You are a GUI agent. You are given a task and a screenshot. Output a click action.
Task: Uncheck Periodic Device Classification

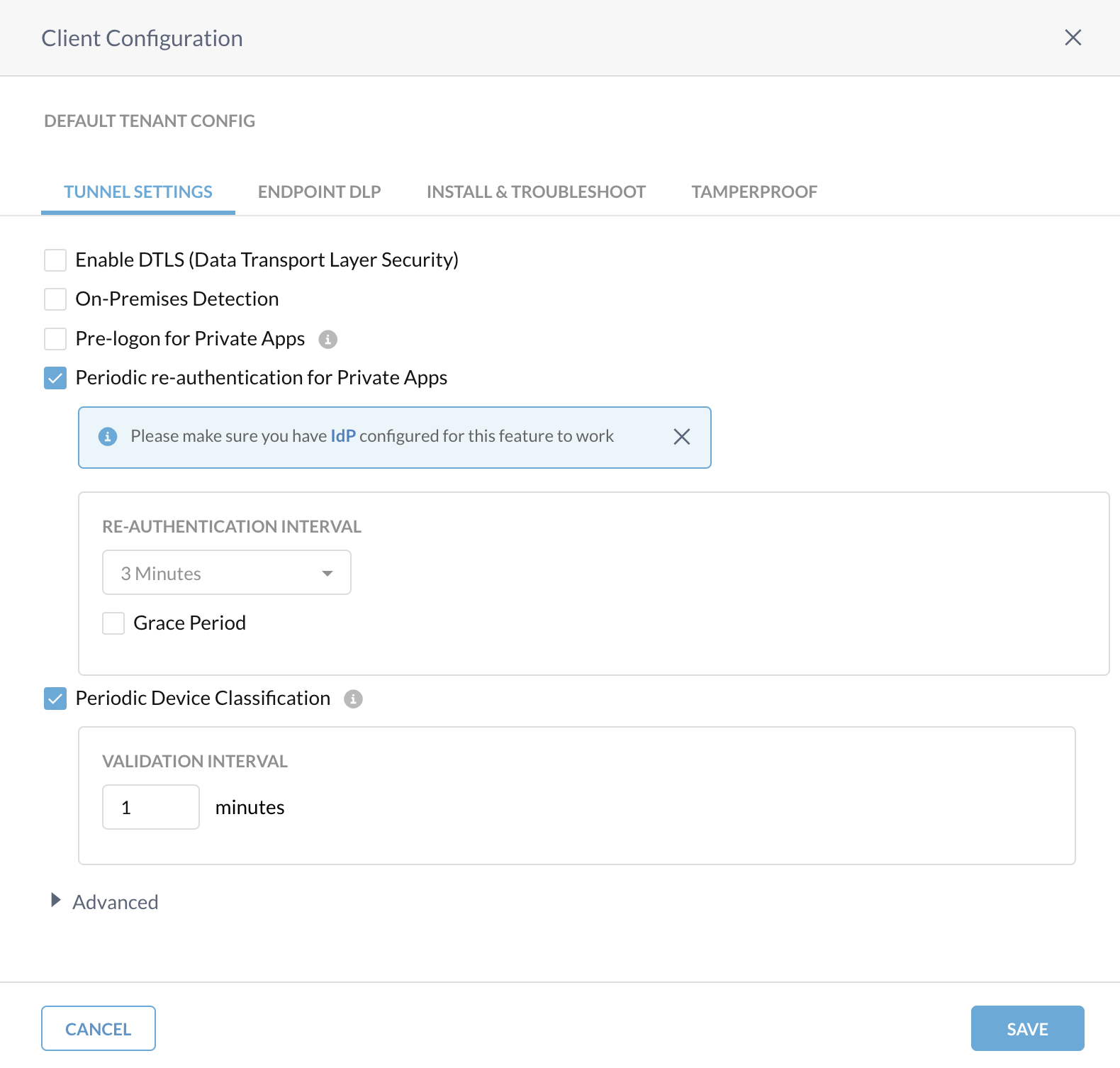click(55, 699)
